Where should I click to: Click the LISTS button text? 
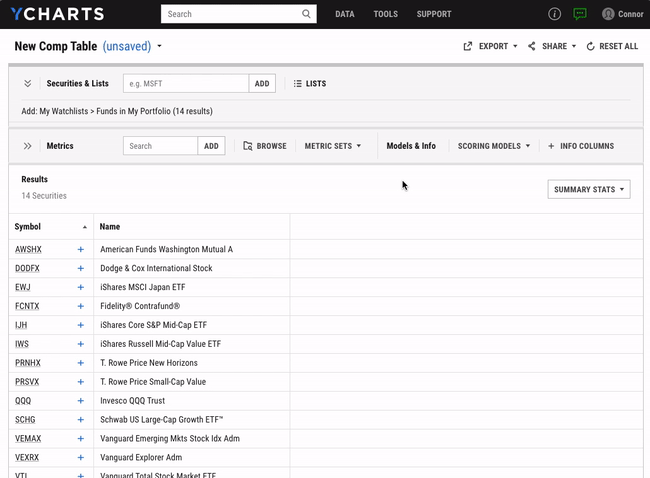click(x=316, y=84)
